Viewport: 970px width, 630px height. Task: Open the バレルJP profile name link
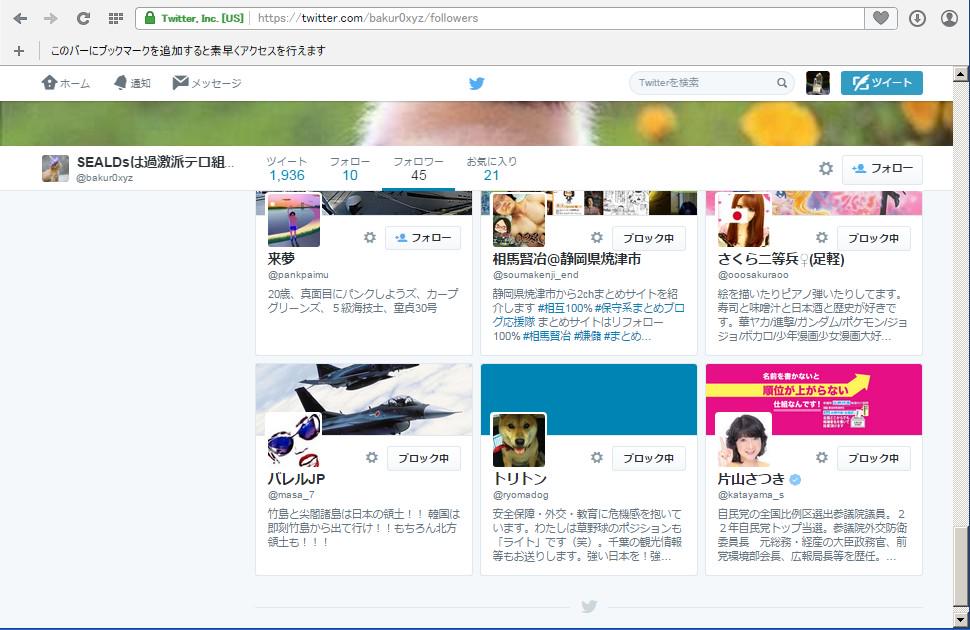(x=296, y=478)
